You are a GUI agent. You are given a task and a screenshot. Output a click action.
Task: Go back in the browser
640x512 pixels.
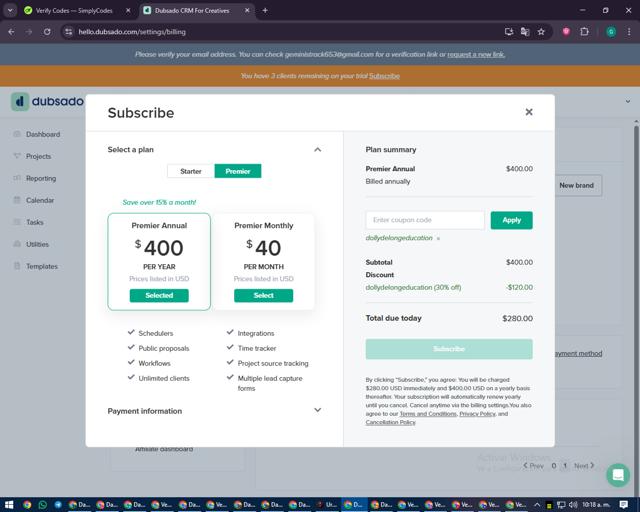coord(11,32)
